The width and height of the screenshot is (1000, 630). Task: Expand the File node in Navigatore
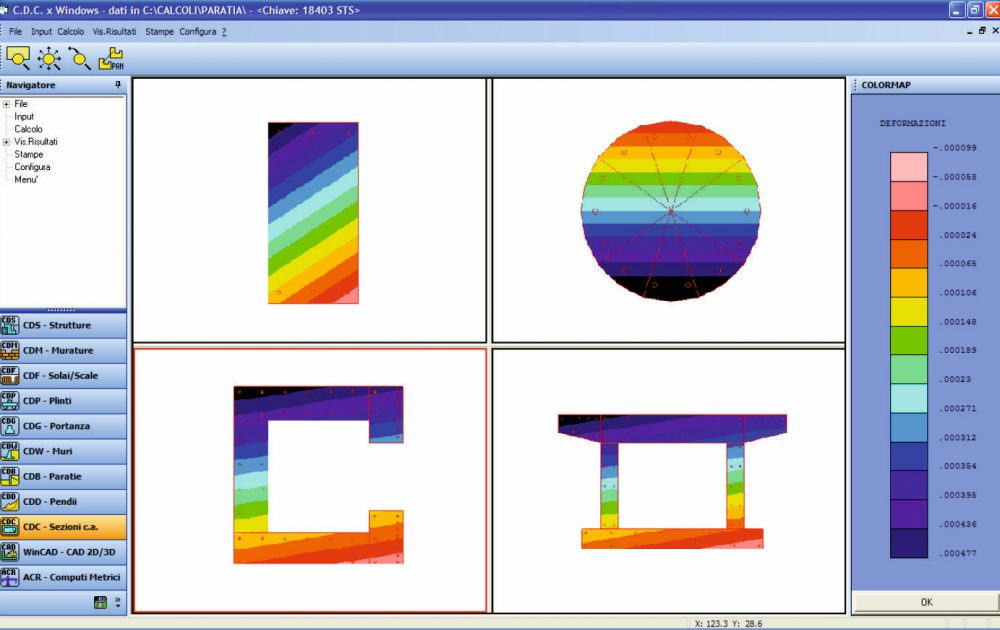(x=6, y=104)
